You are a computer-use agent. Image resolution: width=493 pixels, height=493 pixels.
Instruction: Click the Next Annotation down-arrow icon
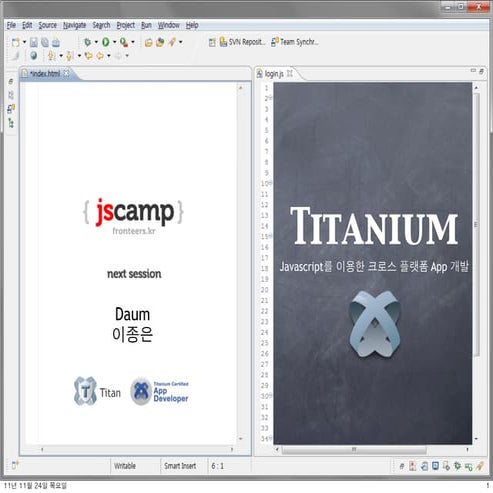[51, 56]
